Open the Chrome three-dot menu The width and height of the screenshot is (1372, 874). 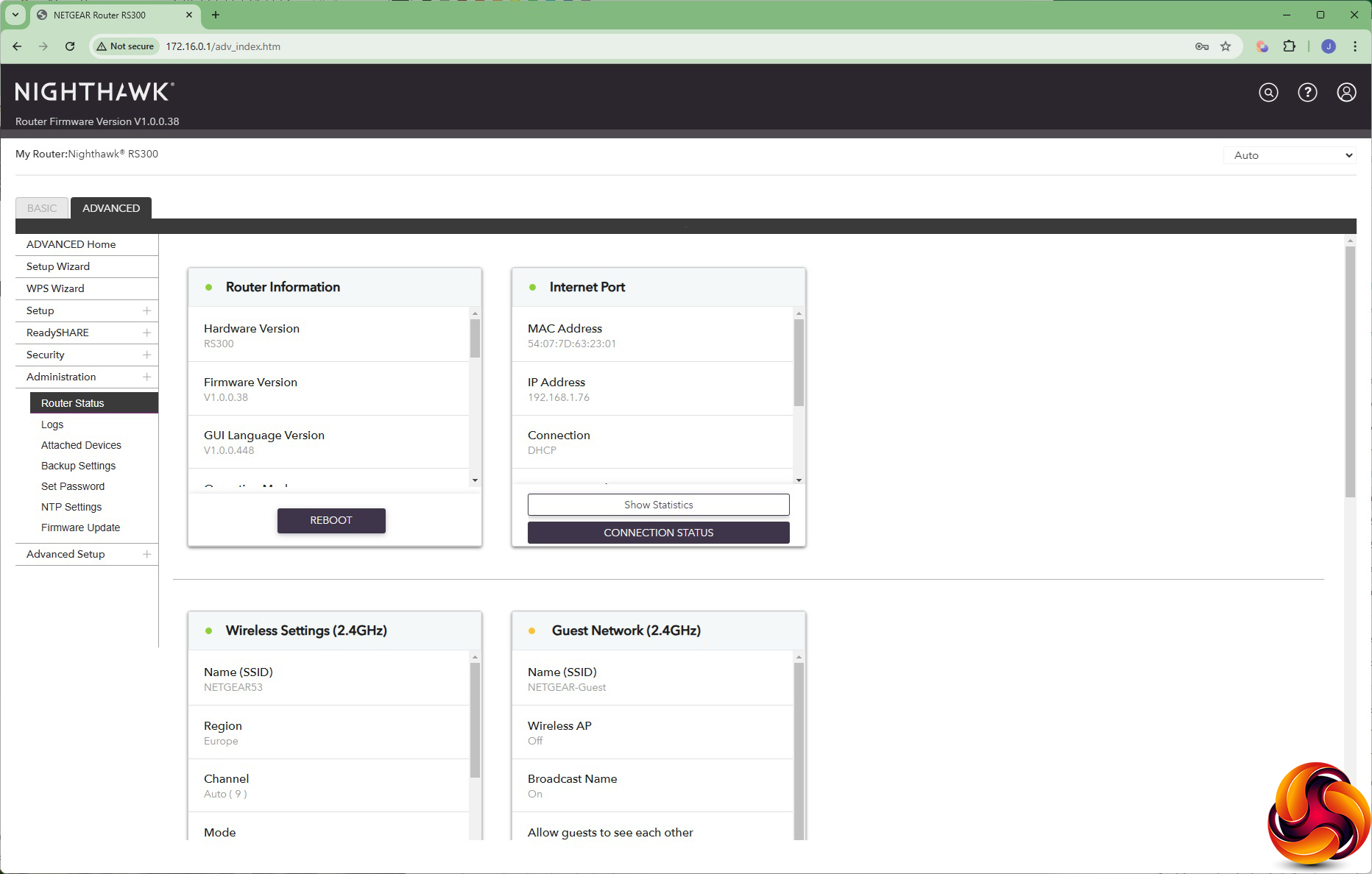pyautogui.click(x=1355, y=46)
